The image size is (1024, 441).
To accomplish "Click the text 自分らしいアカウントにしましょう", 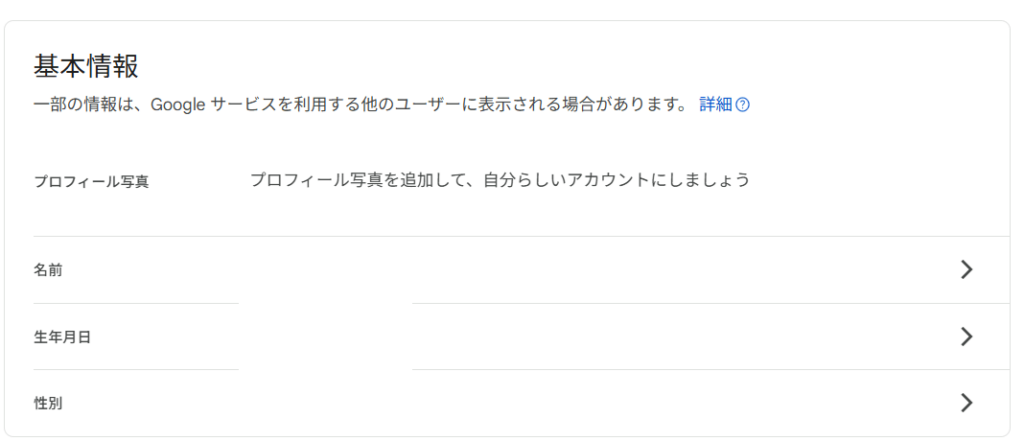I will point(616,180).
